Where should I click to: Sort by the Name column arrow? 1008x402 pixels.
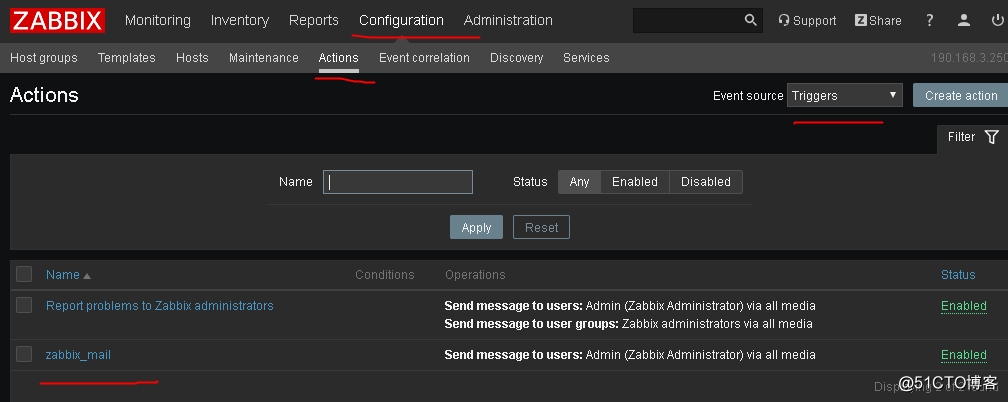tap(87, 275)
